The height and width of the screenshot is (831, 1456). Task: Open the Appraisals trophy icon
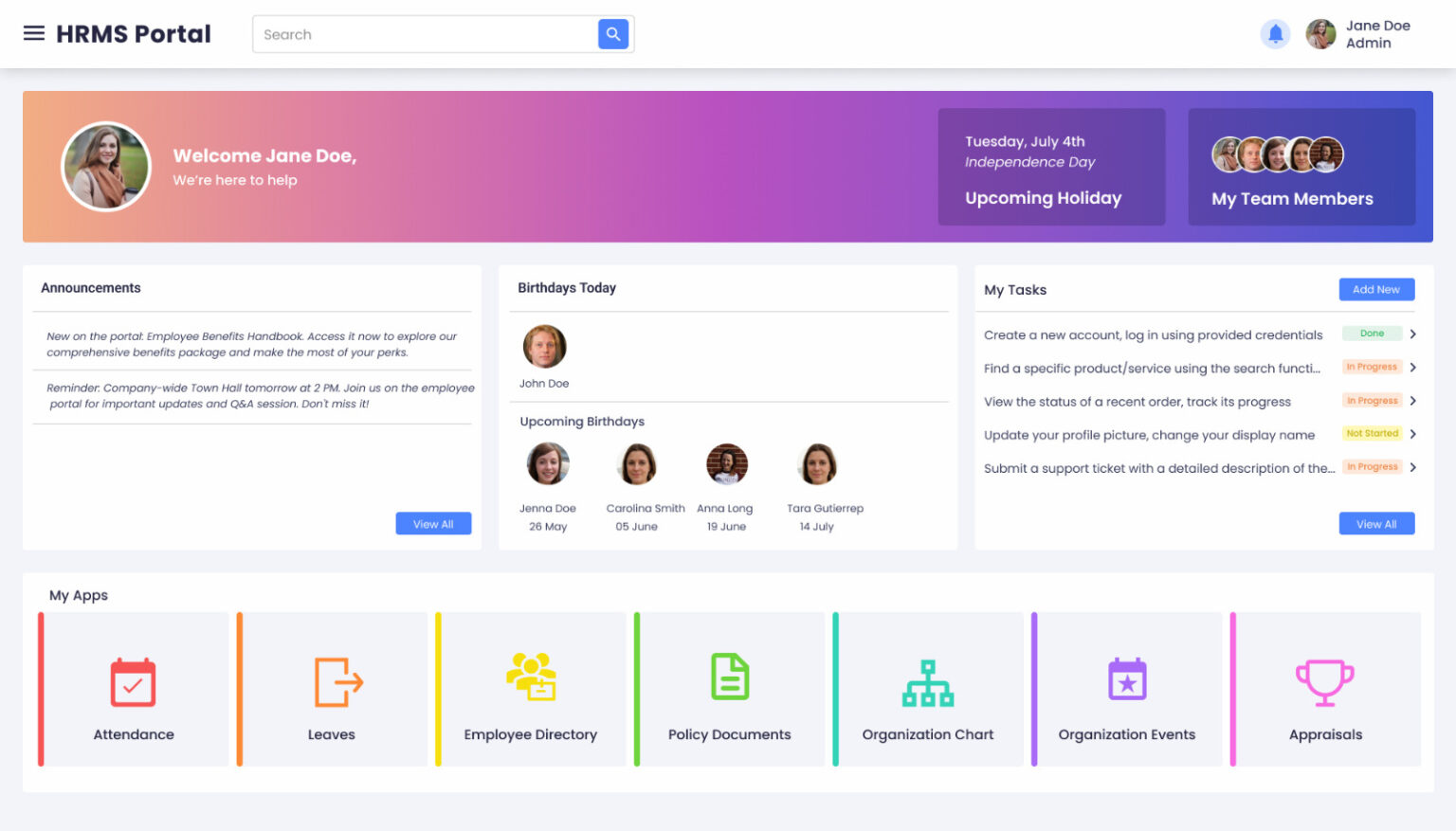[1324, 682]
